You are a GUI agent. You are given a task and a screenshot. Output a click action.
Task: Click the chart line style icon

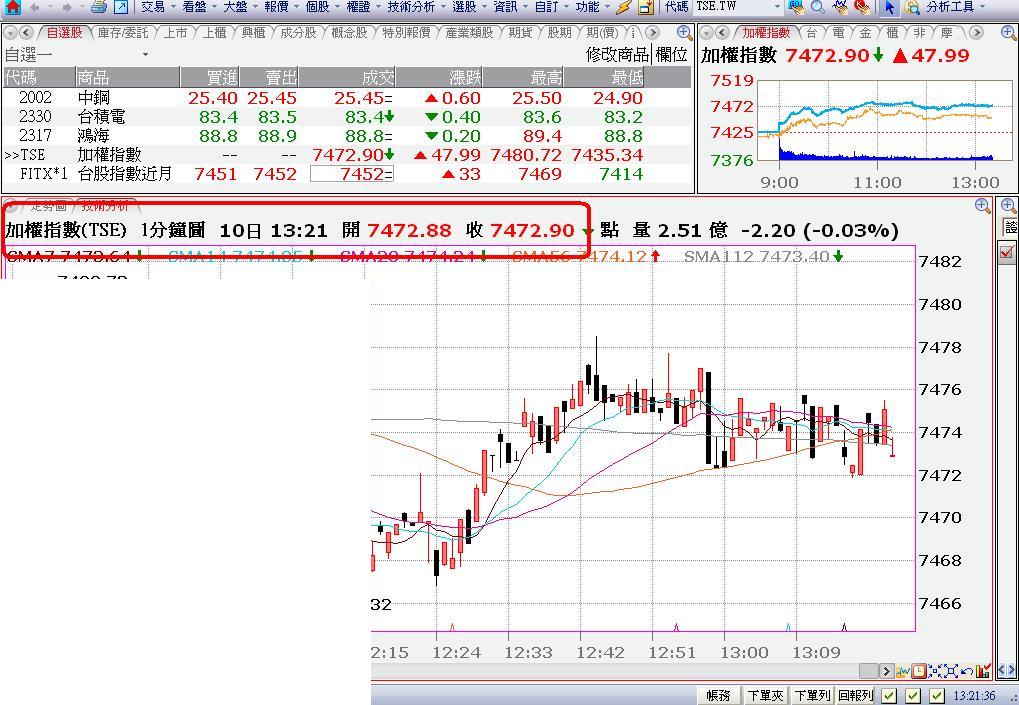[903, 671]
